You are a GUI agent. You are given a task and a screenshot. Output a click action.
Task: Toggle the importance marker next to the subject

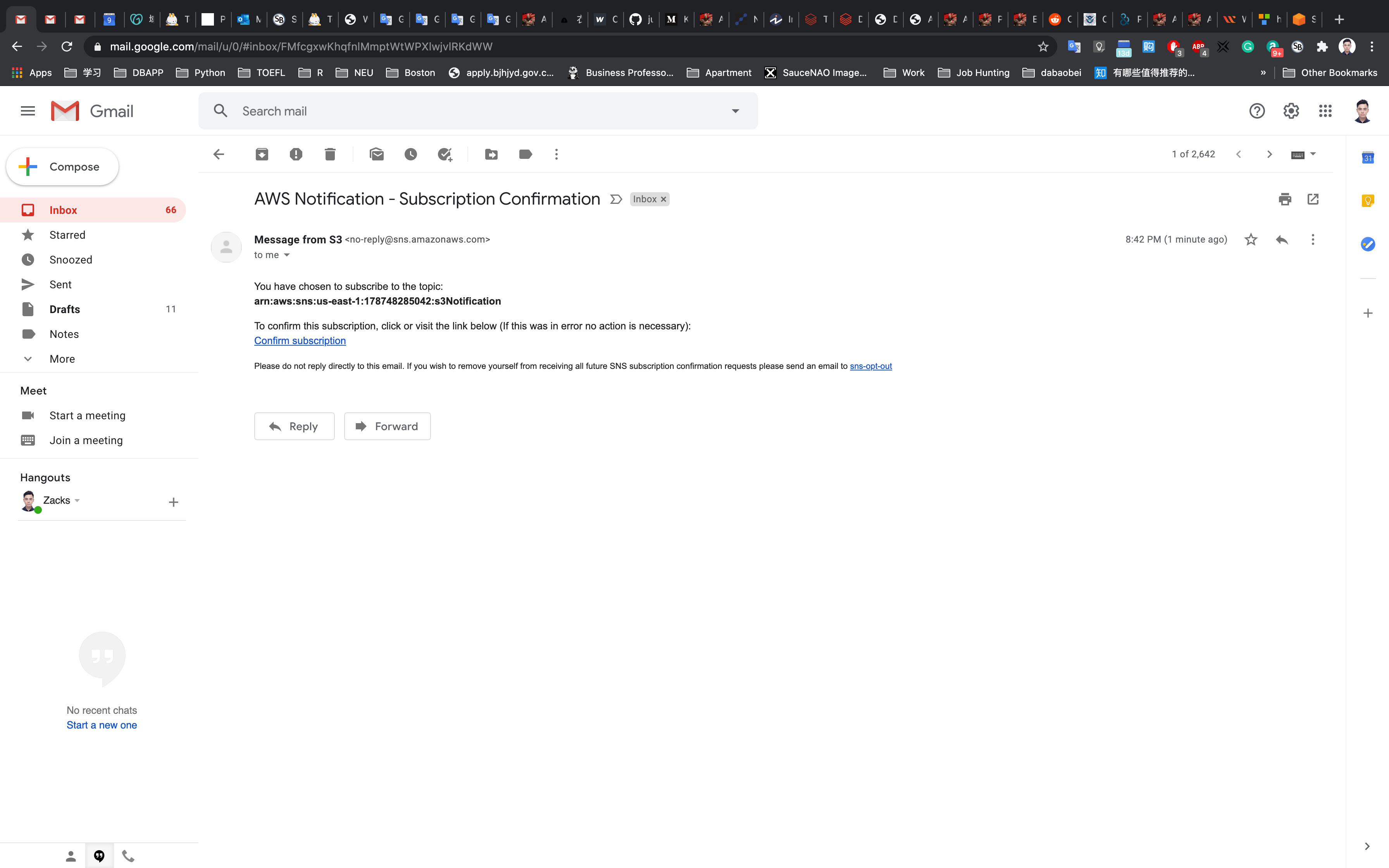[616, 199]
